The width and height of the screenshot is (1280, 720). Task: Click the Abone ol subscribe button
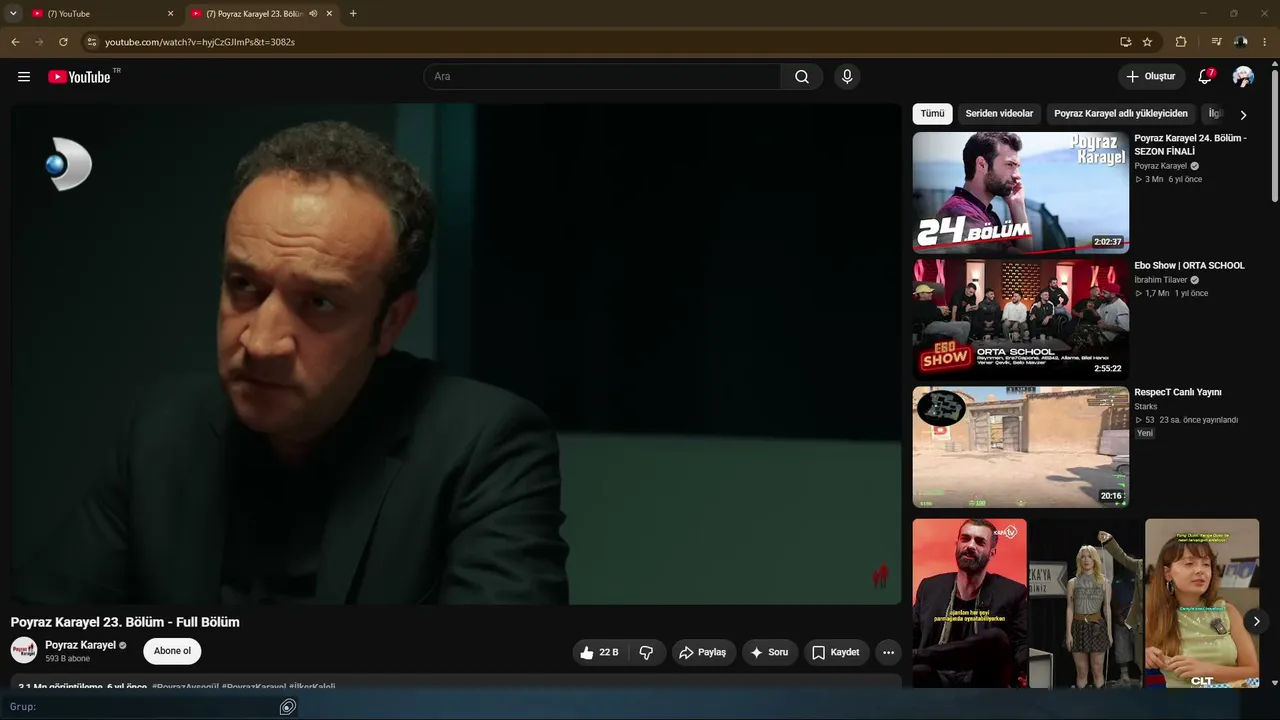coord(172,651)
